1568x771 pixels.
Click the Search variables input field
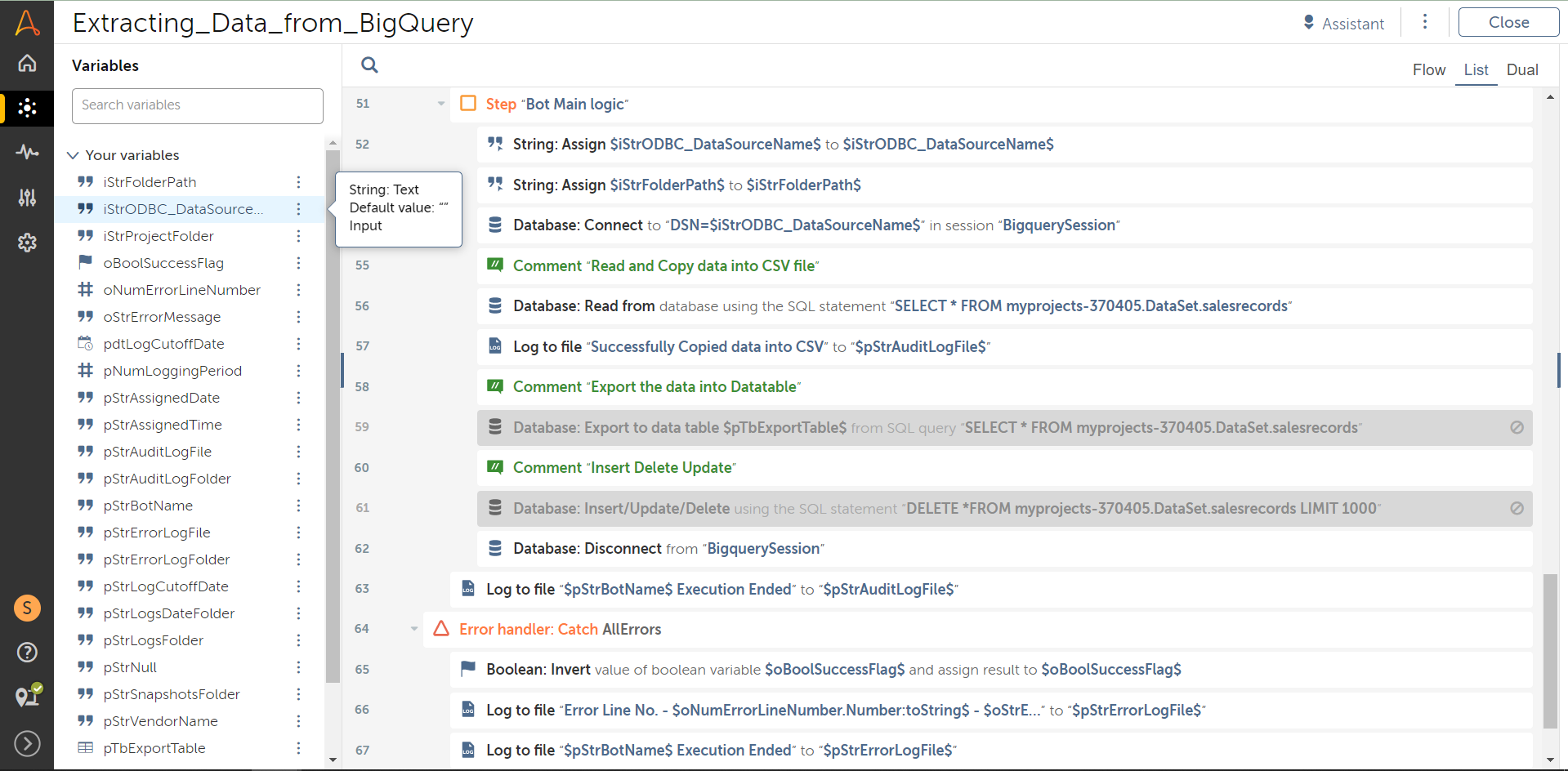pos(198,105)
